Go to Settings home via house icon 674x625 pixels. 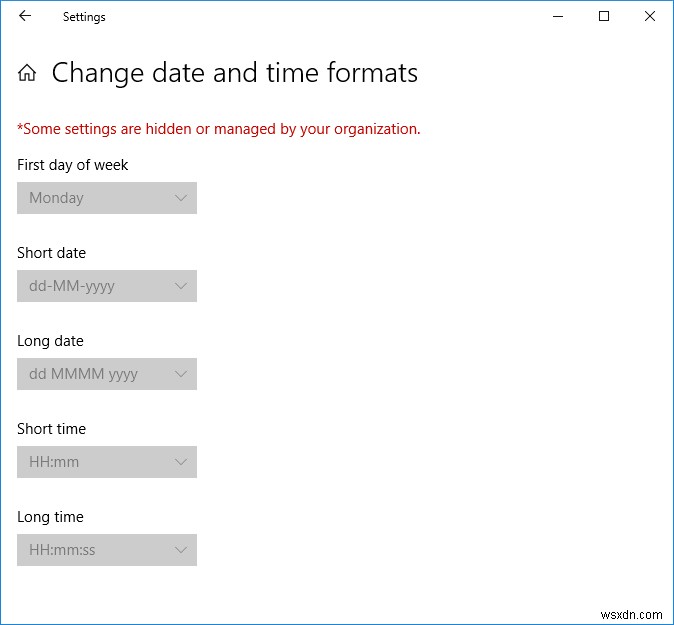(x=28, y=73)
